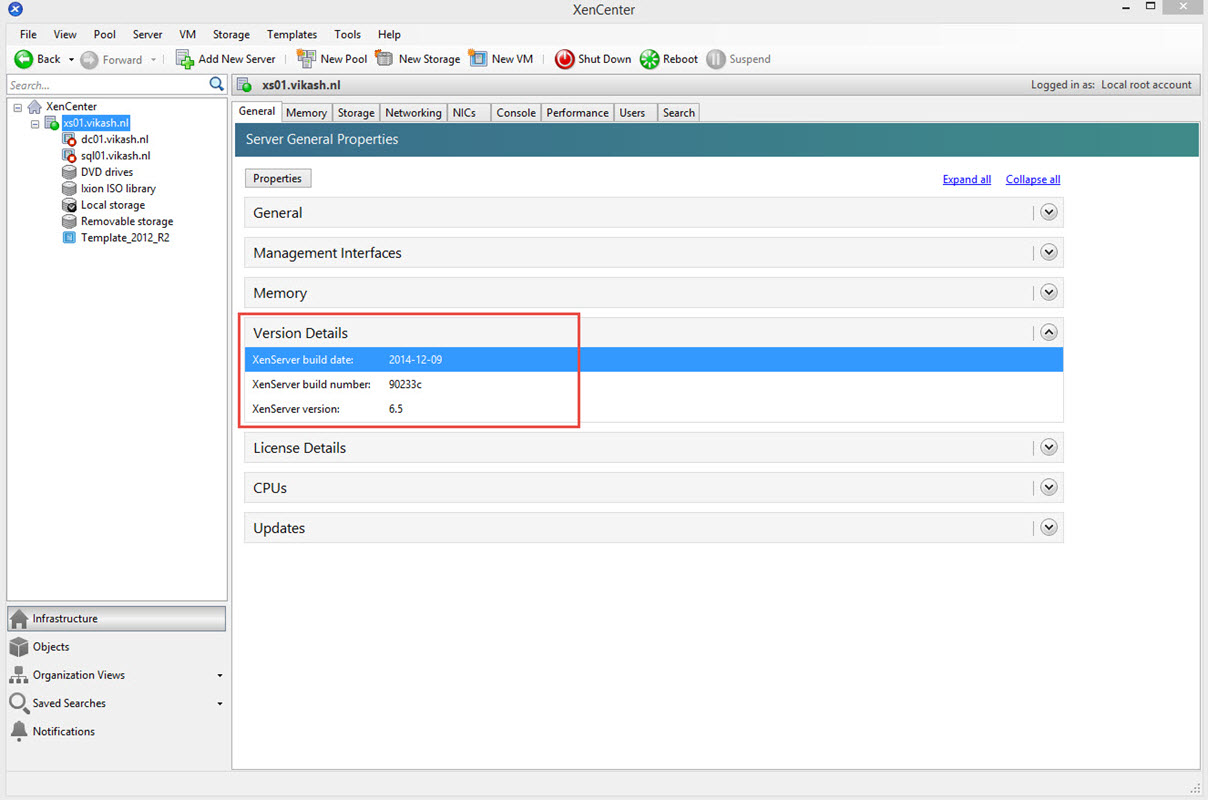Open the Templates menu
Image resolution: width=1208 pixels, height=800 pixels.
292,34
